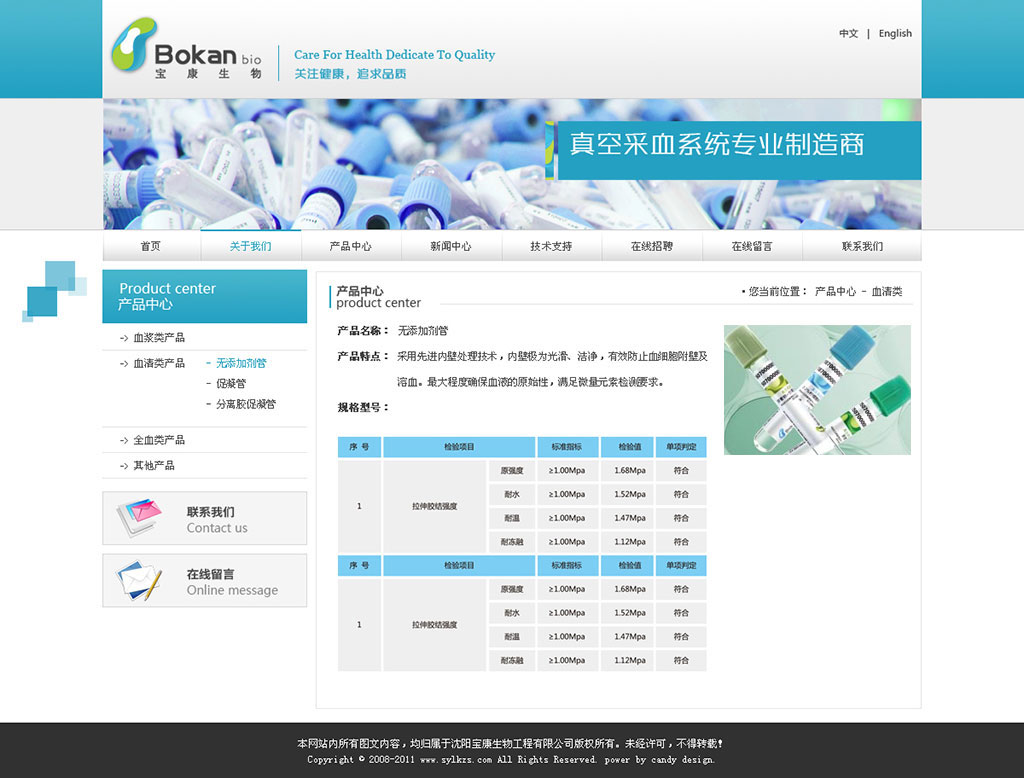Navigate to 联系我们 in menu bar

[862, 246]
